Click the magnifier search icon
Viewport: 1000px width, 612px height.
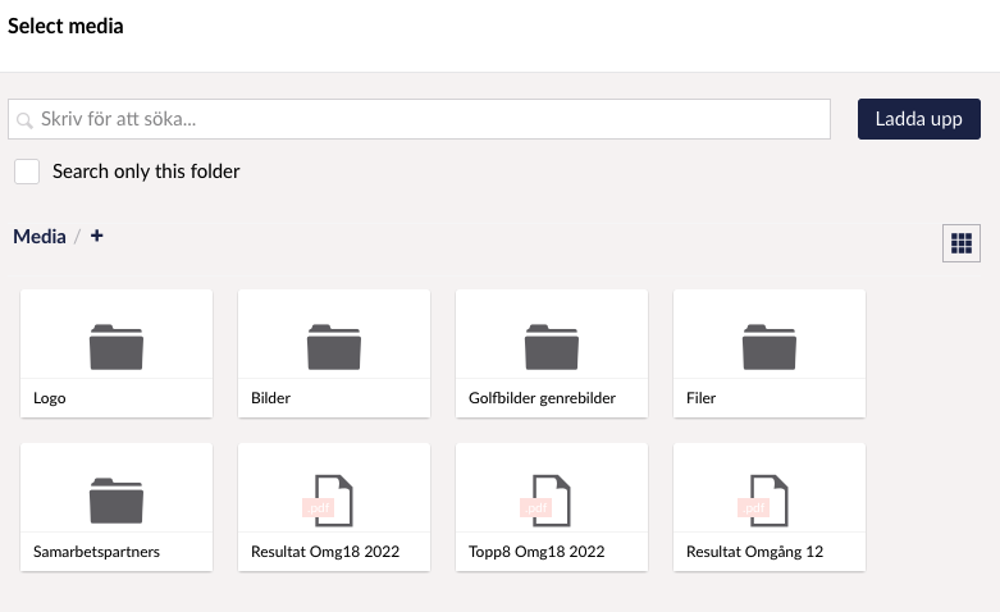[x=25, y=120]
